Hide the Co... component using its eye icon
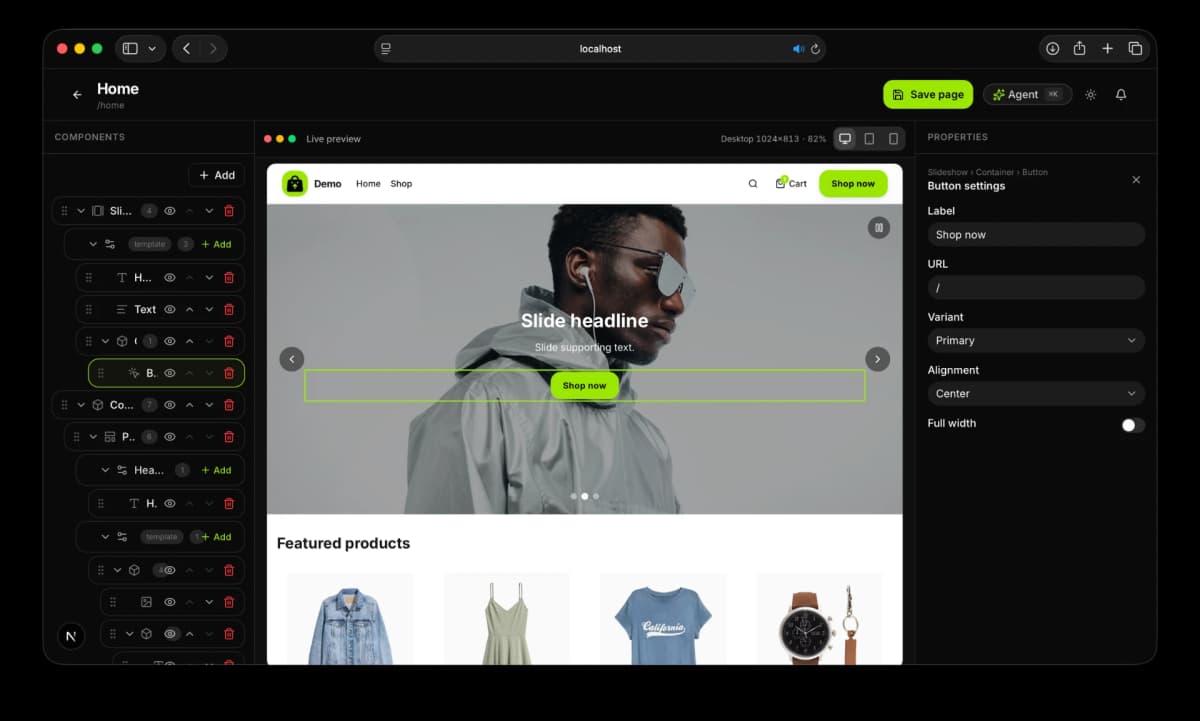The width and height of the screenshot is (1200, 721). (170, 405)
